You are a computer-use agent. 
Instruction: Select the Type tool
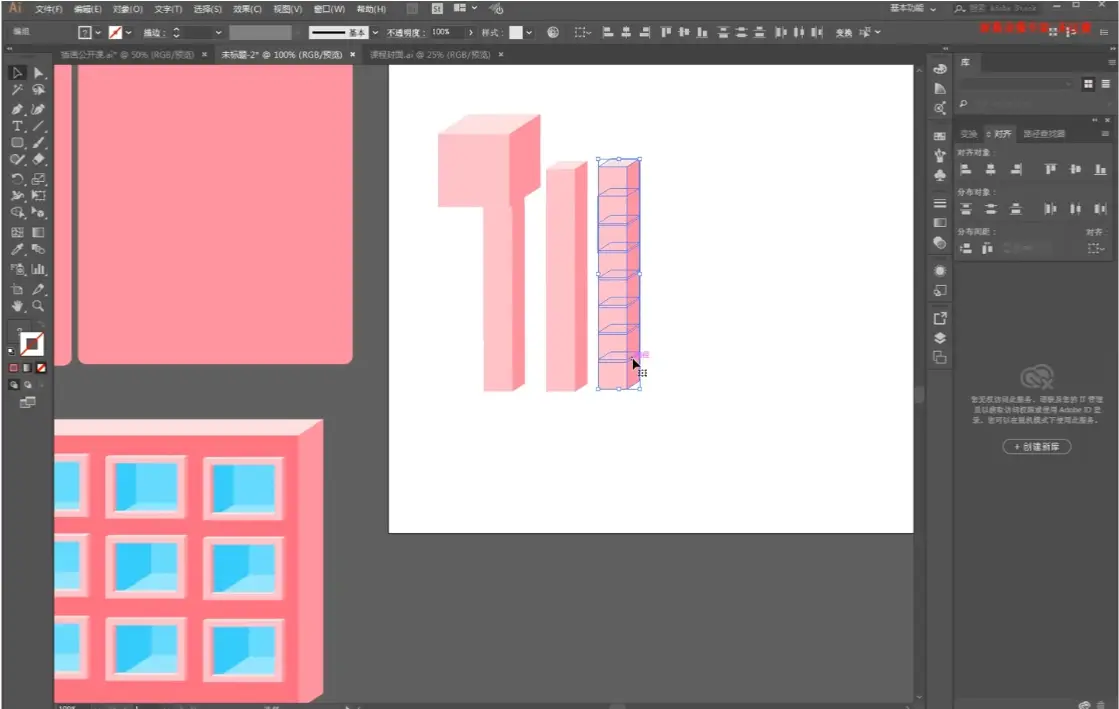16,125
